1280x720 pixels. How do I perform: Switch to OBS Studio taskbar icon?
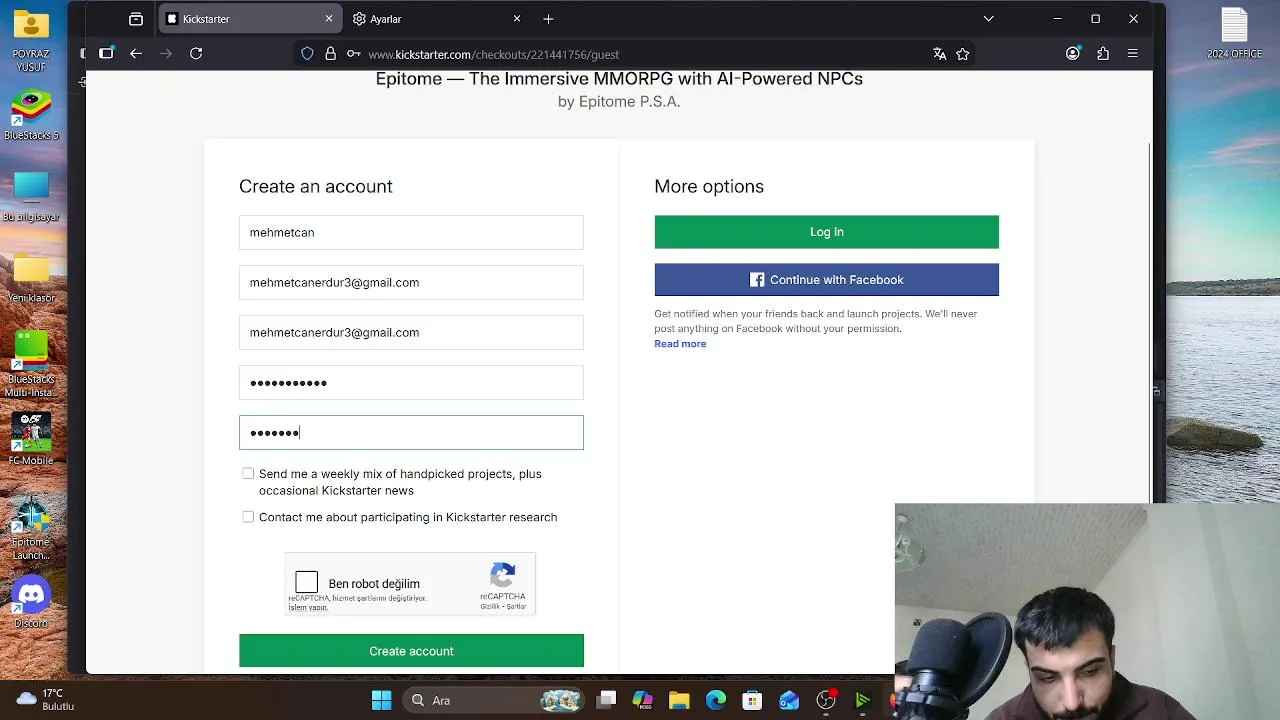point(826,700)
